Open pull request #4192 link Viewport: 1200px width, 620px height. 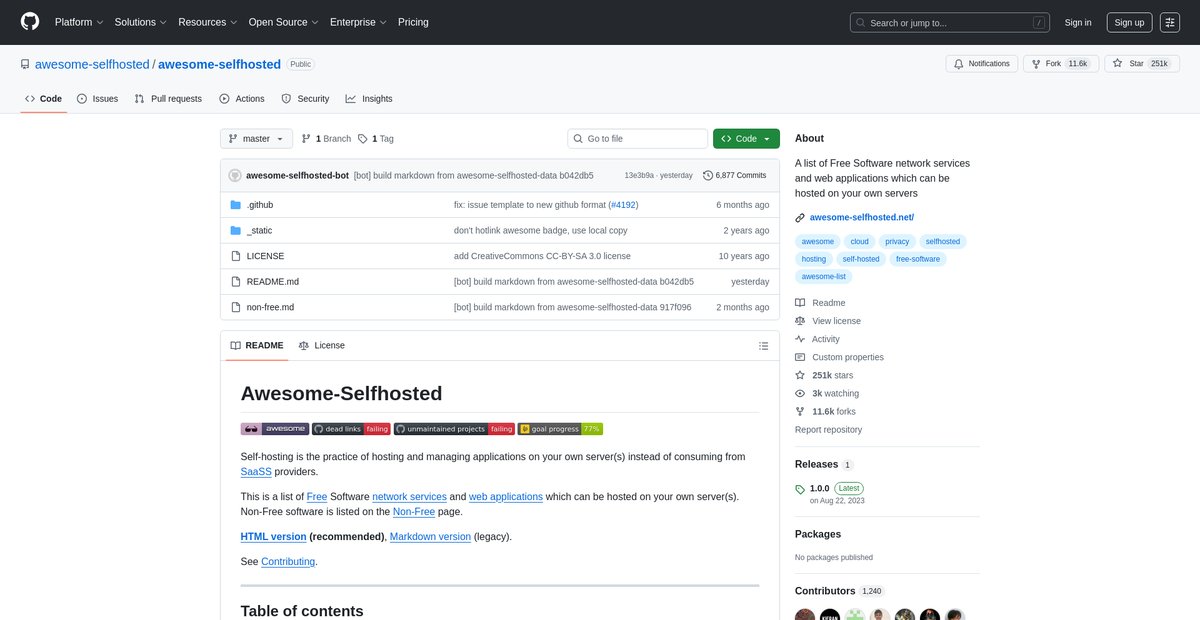[623, 205]
